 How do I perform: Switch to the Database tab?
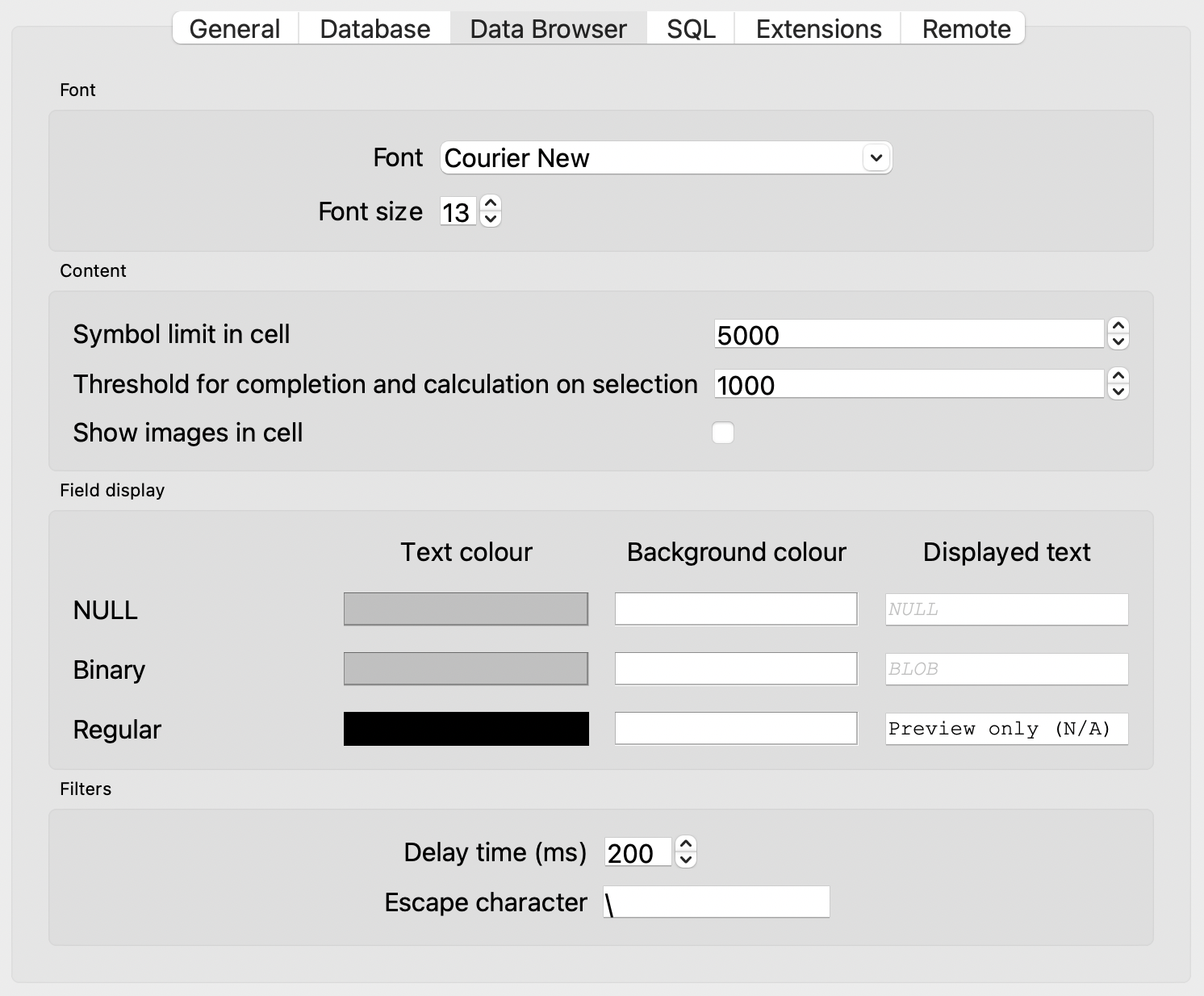click(x=374, y=28)
